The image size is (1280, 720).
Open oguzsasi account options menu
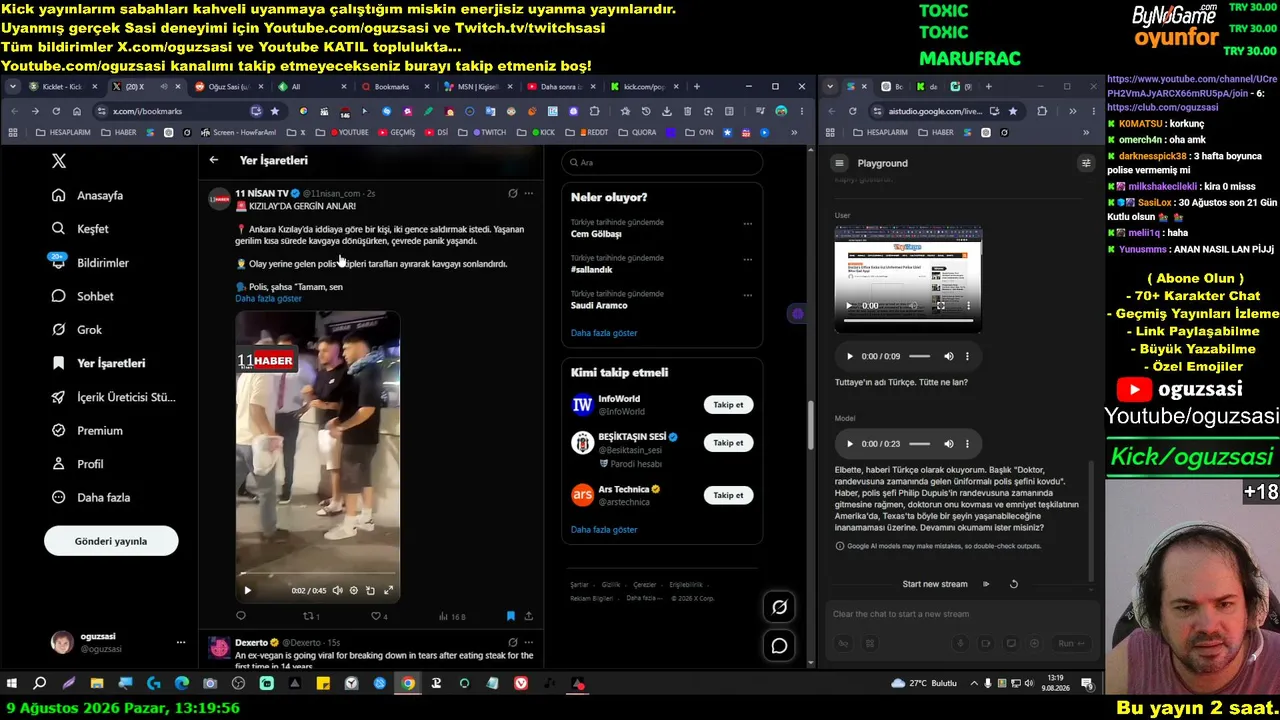pos(181,642)
